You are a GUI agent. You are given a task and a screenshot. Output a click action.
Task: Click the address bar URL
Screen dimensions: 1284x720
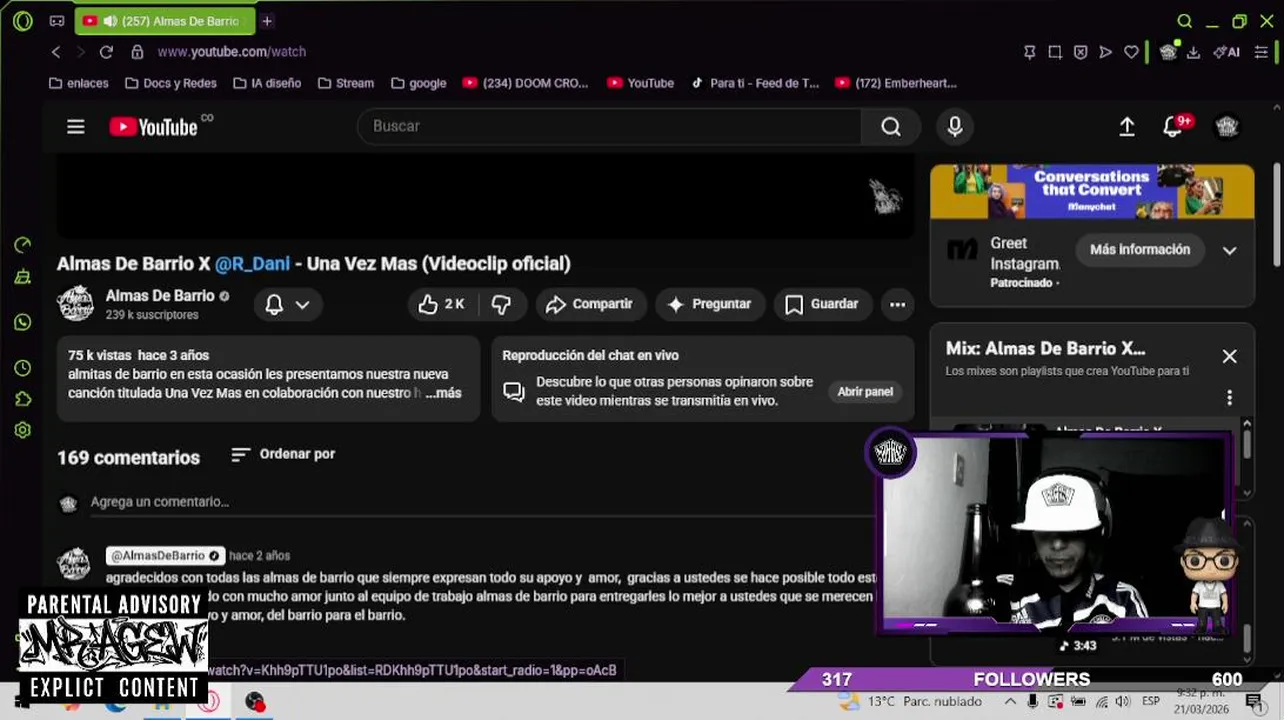tap(232, 52)
